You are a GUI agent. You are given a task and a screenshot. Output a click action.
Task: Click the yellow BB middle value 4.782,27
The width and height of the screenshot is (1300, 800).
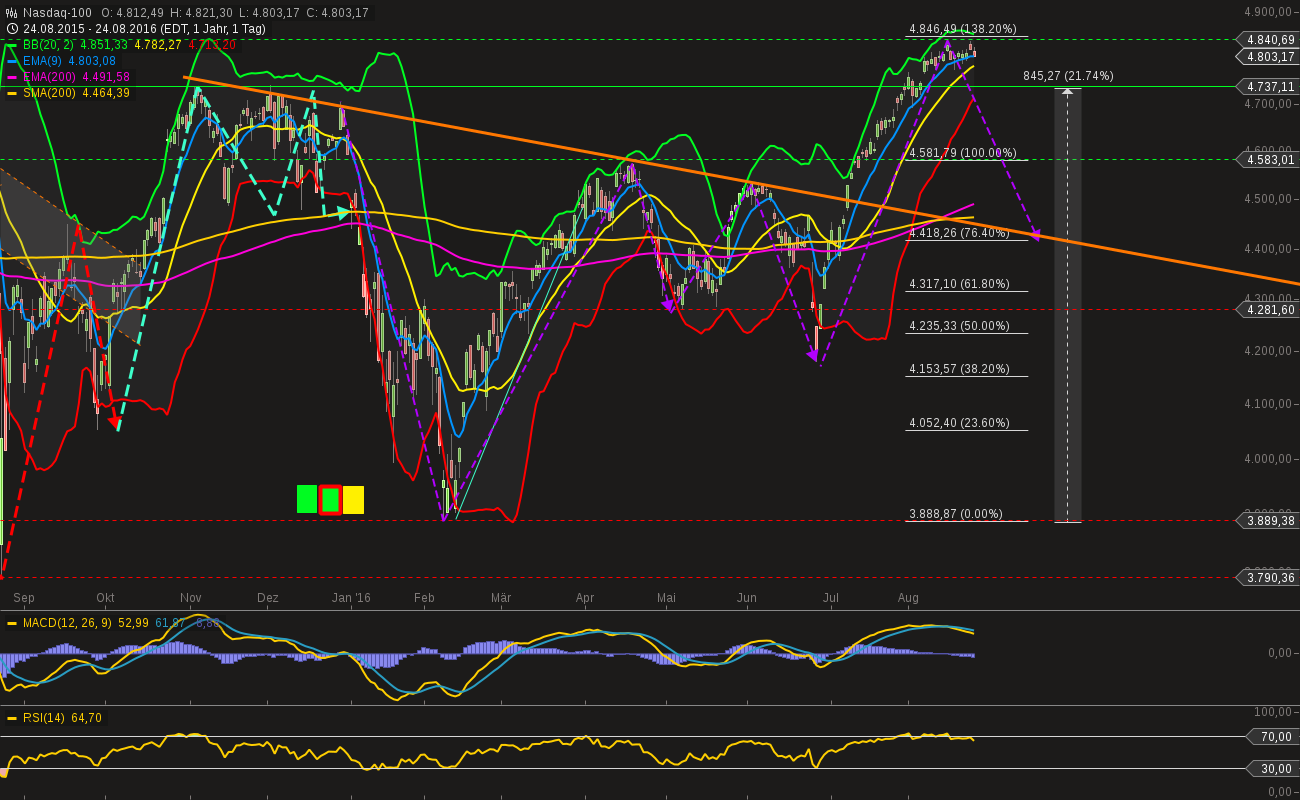159,45
